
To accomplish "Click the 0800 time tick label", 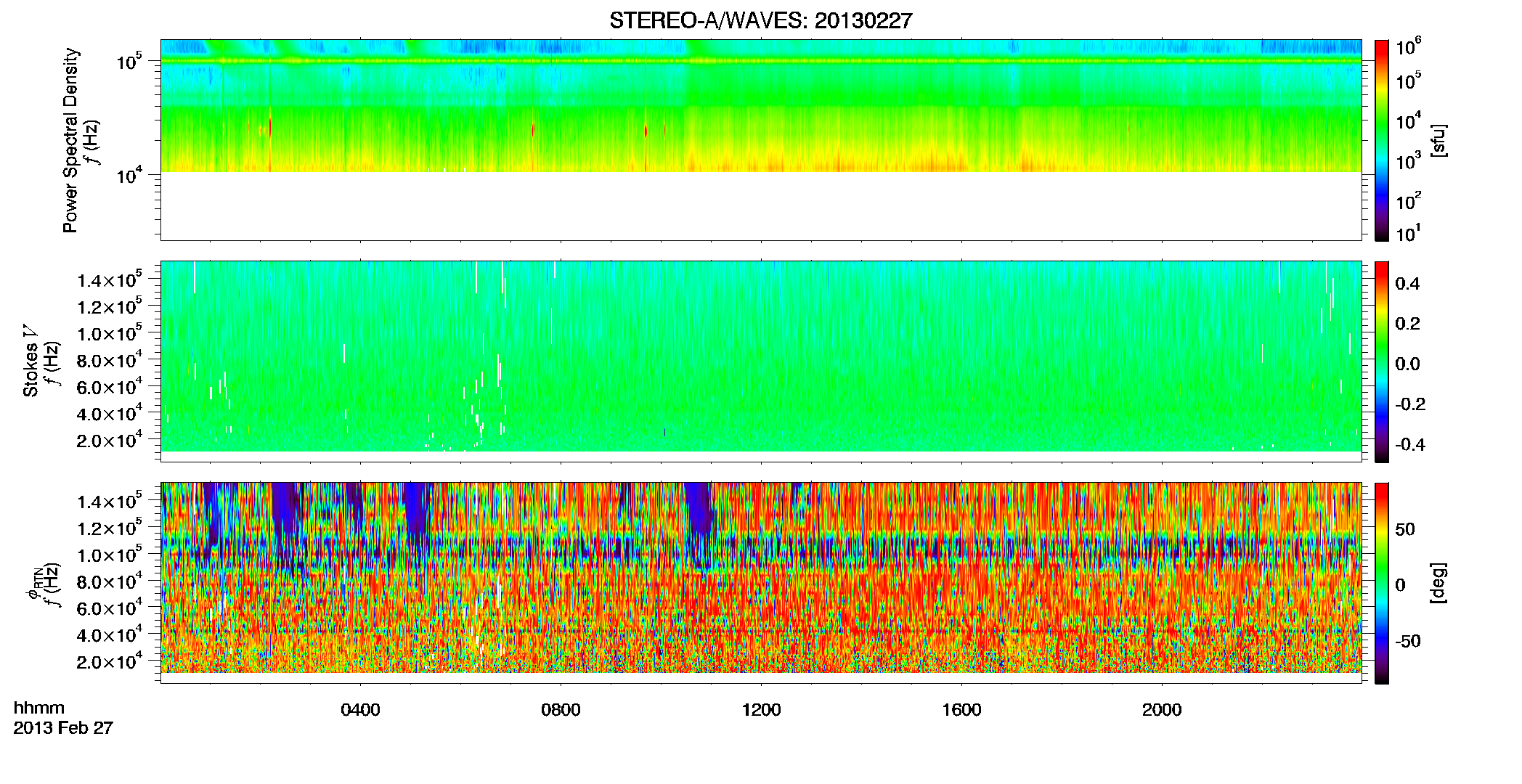I will [561, 710].
